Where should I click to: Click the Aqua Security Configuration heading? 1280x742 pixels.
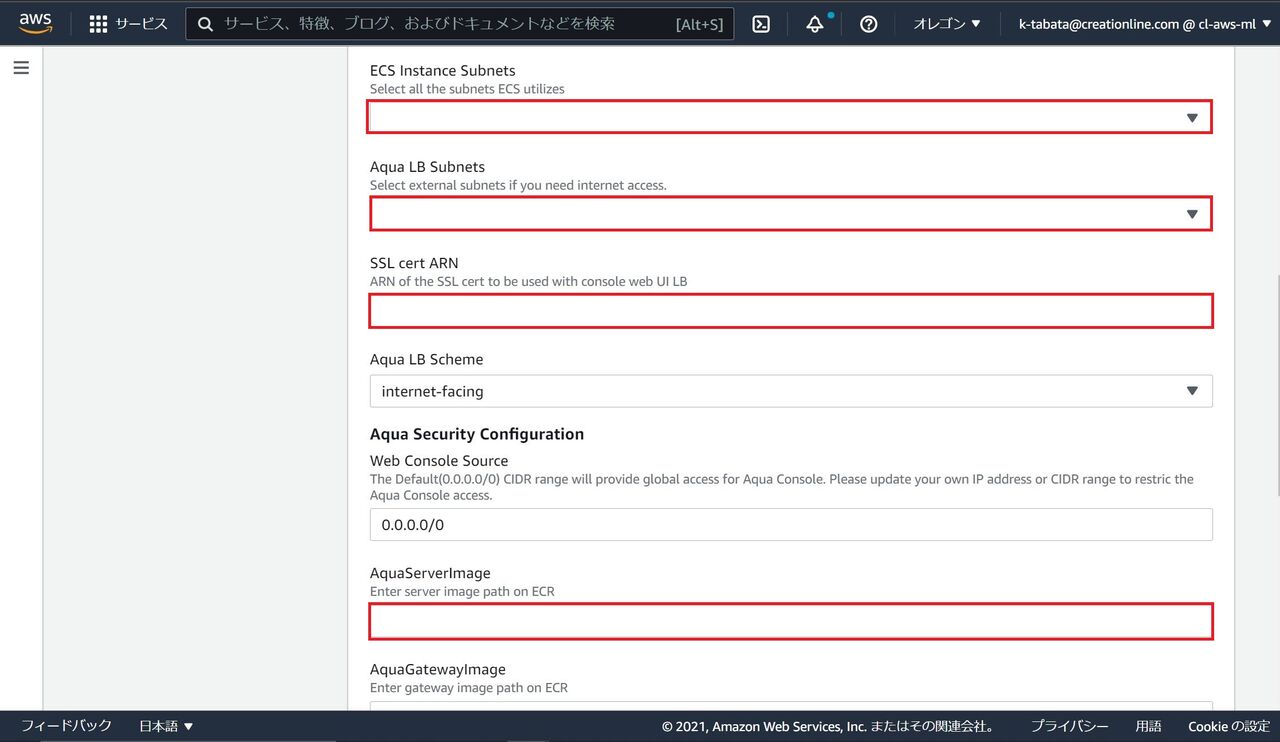(477, 434)
